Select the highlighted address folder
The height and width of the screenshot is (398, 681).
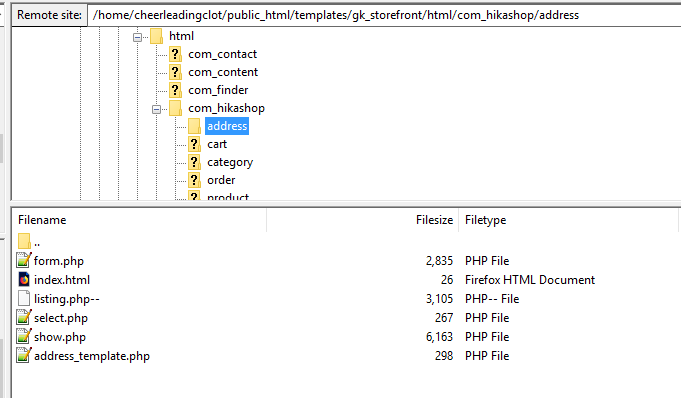click(227, 126)
